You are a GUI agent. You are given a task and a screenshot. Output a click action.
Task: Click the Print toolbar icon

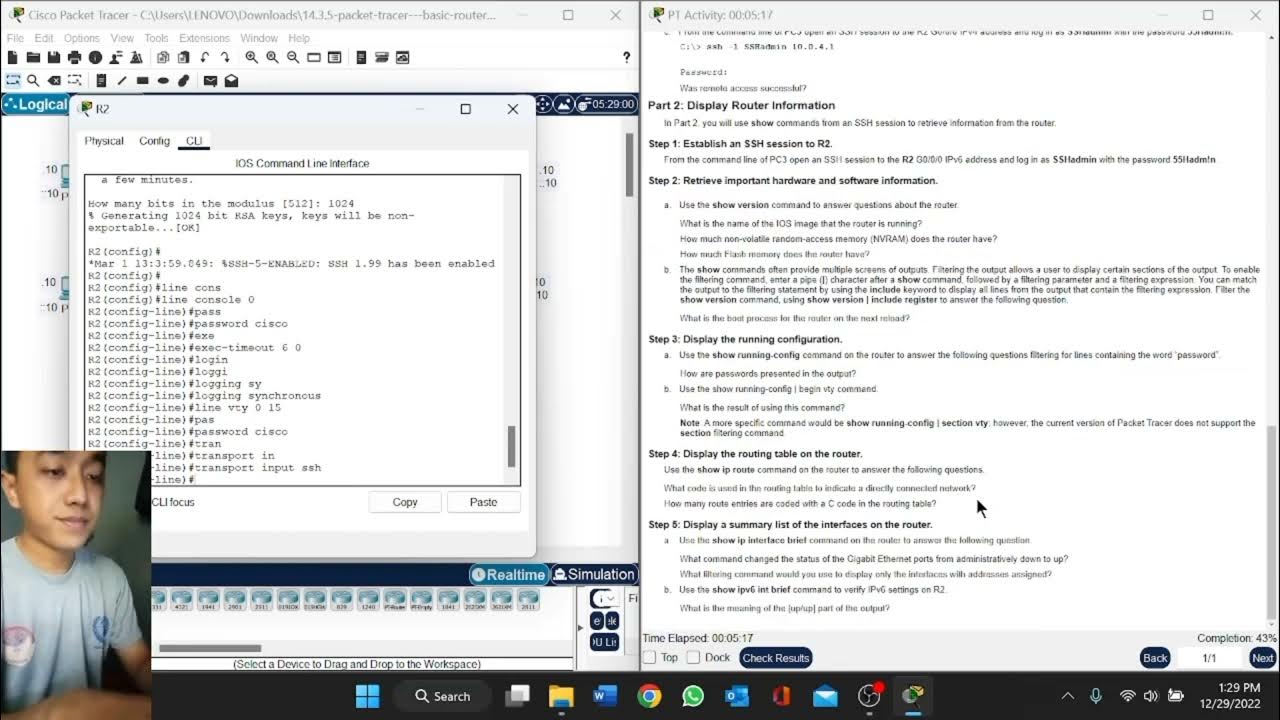point(74,58)
